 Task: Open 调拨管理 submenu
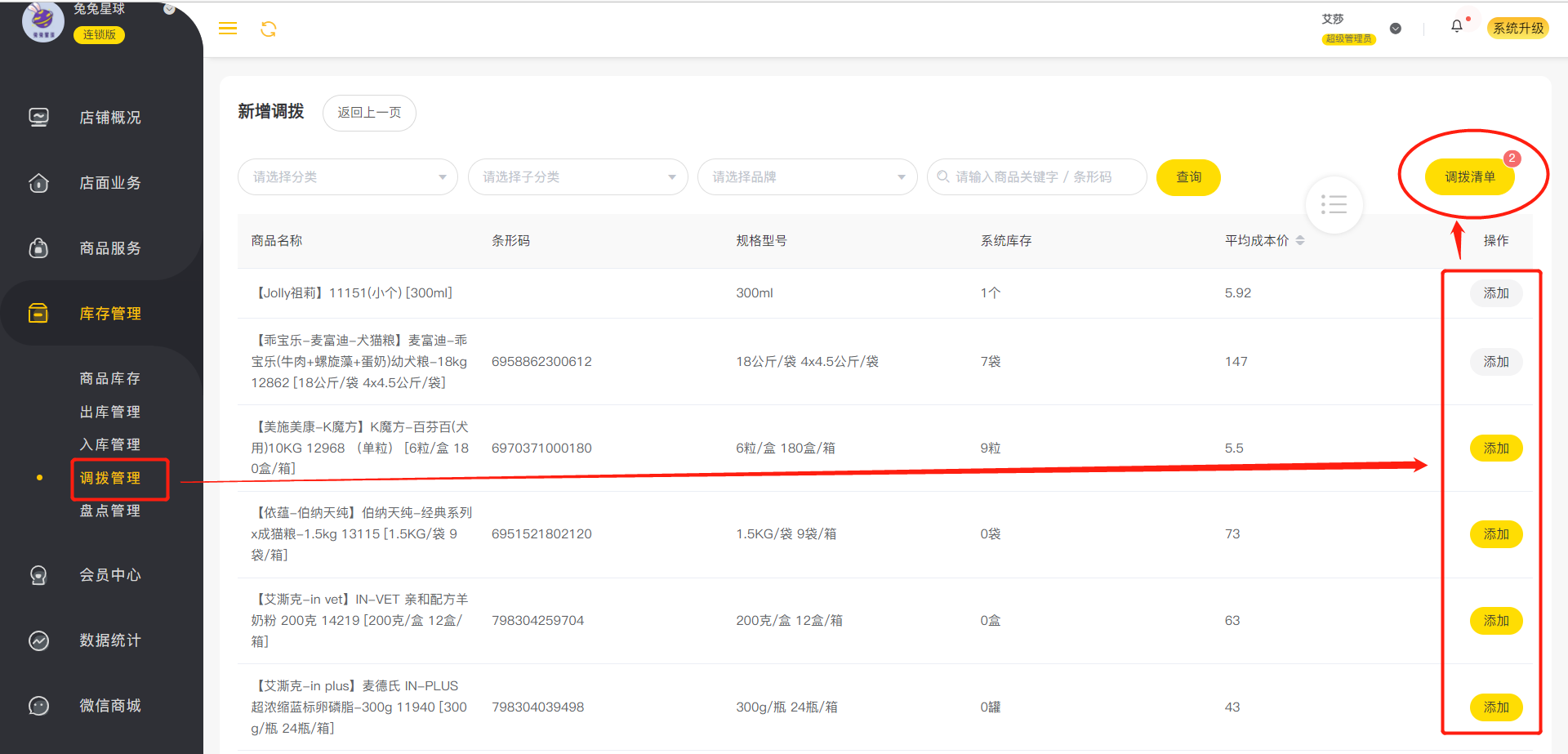[110, 478]
